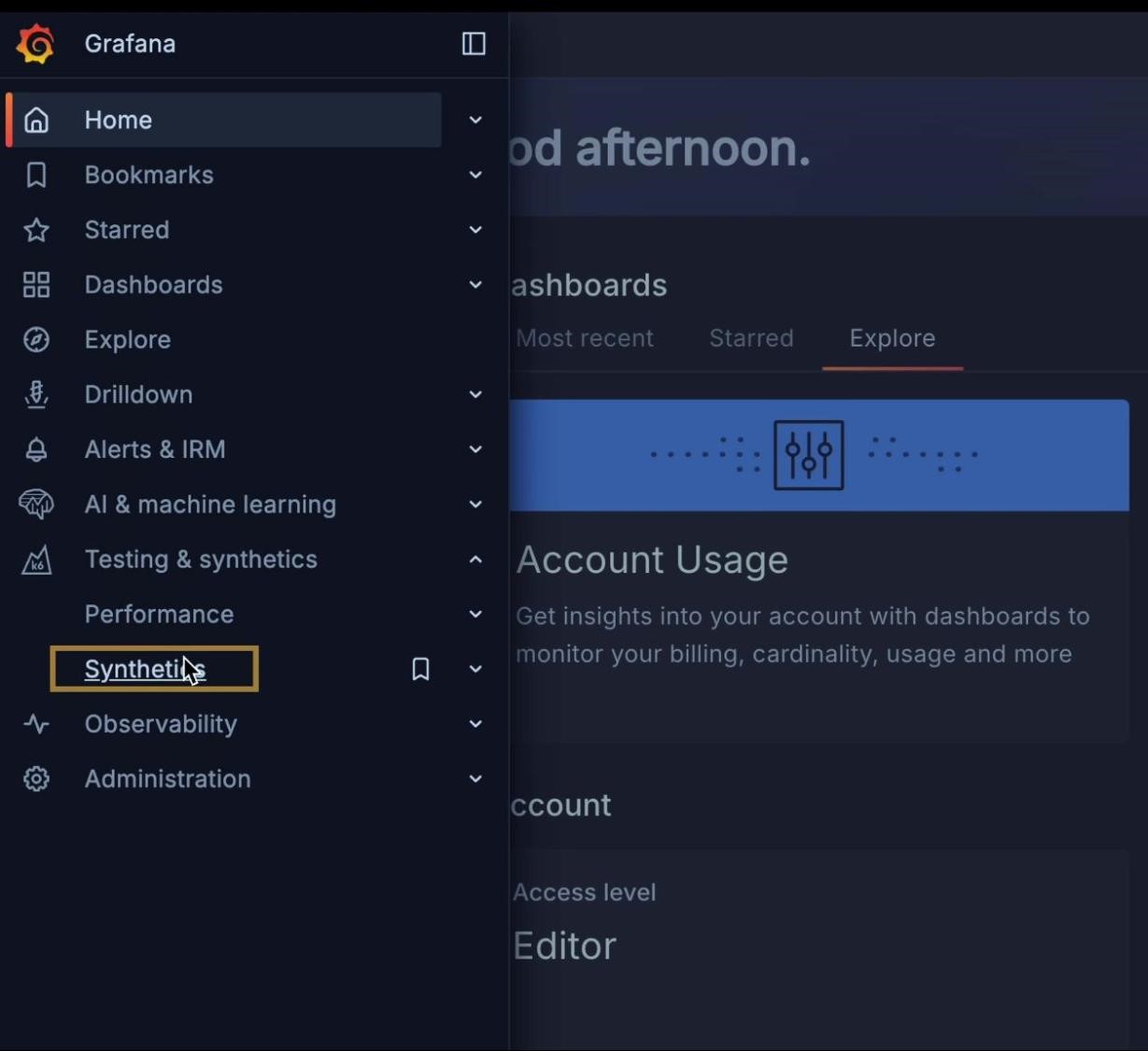Screen dimensions: 1148x1051
Task: Expand the Observability section chevron
Action: (x=475, y=724)
